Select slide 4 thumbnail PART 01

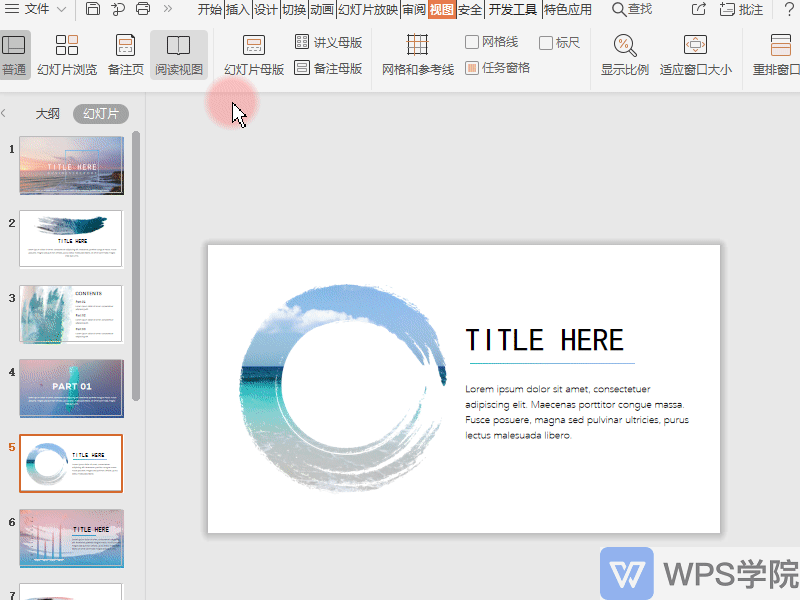pos(71,388)
